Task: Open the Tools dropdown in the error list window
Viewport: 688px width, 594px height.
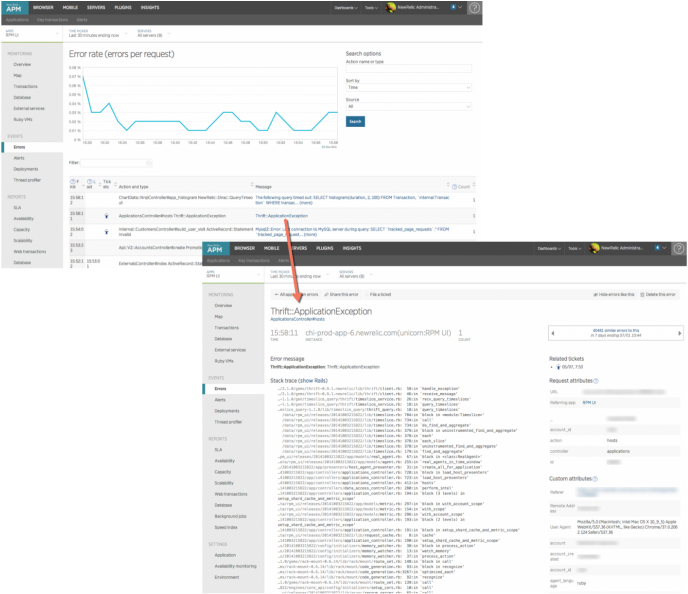Action: [x=371, y=7]
